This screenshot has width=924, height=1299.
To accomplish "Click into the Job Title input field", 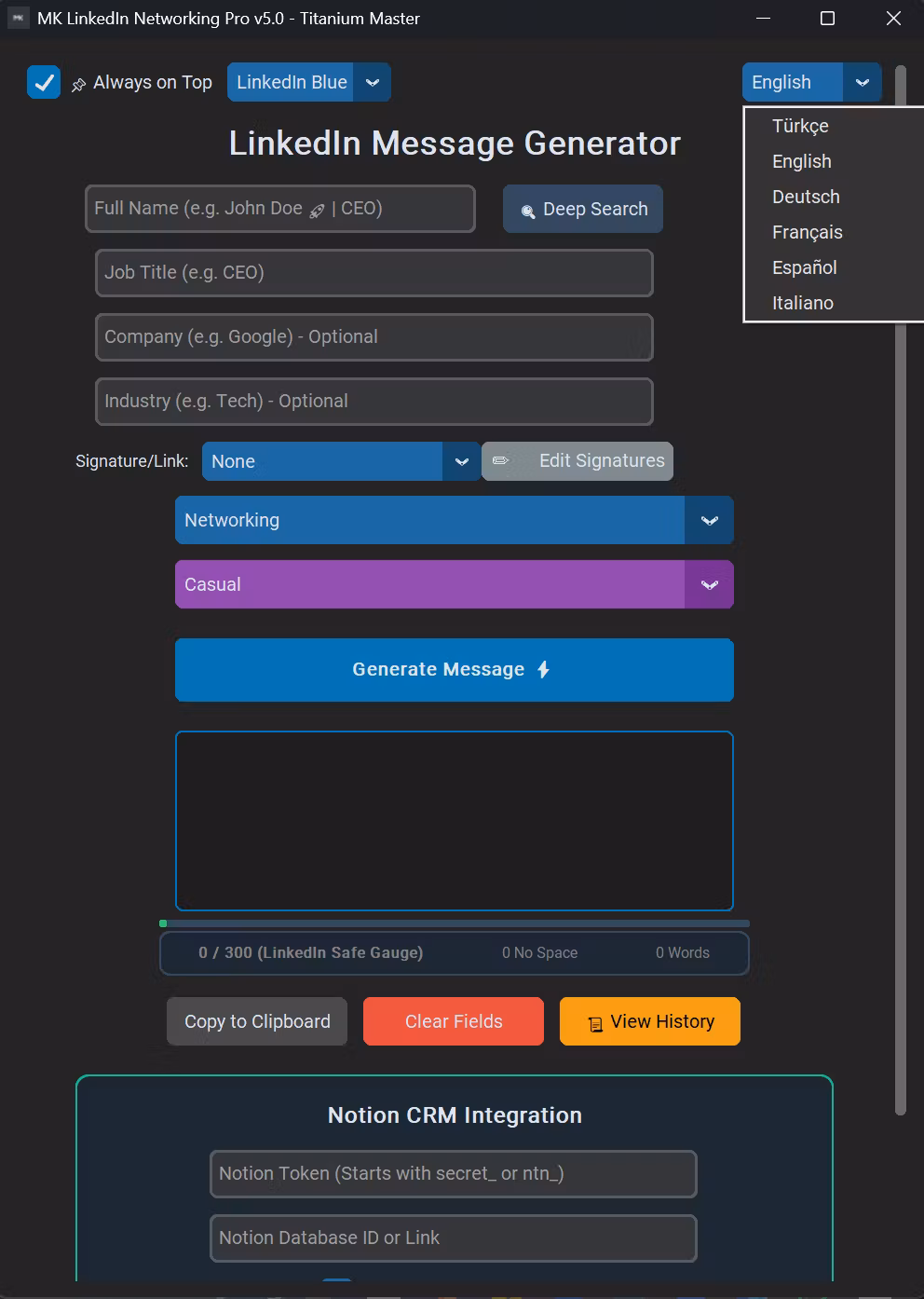I will [374, 273].
